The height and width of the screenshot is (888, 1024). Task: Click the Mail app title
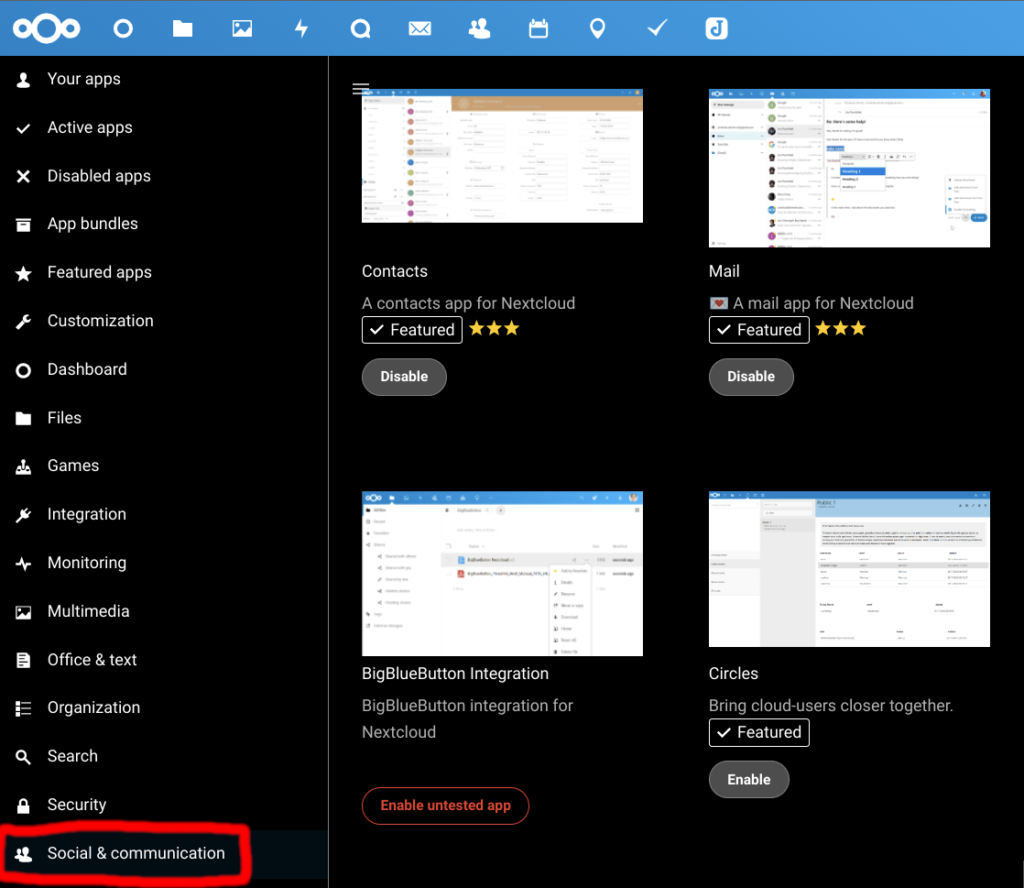coord(724,272)
